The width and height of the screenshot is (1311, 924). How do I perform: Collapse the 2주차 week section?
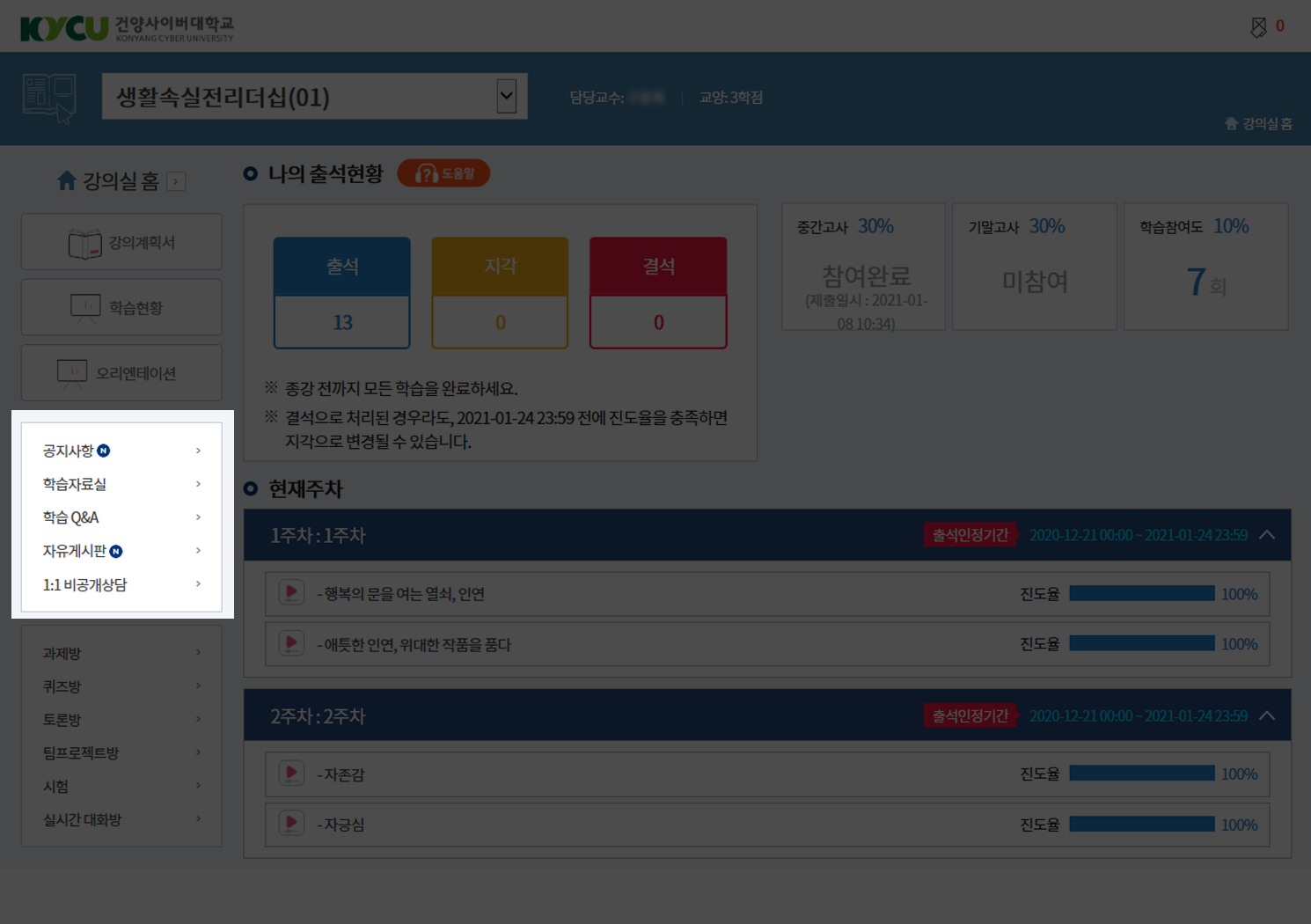tap(1267, 715)
